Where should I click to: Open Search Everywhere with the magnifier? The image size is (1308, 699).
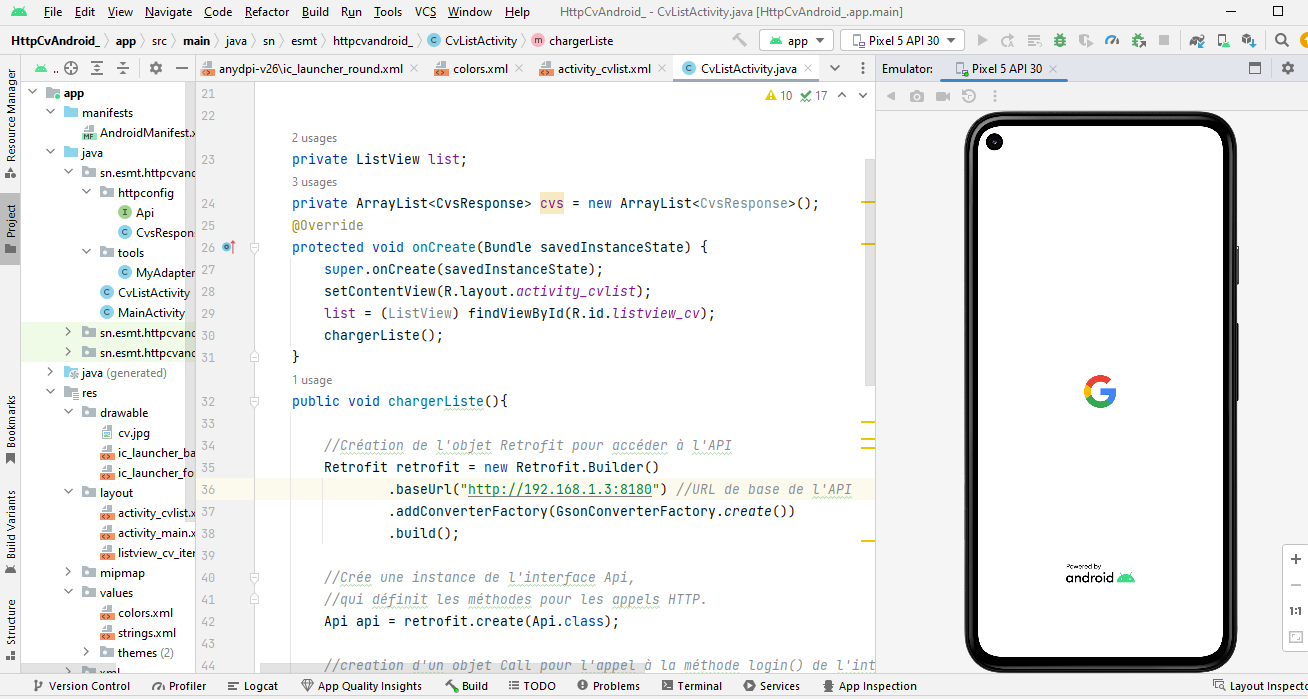click(1281, 40)
